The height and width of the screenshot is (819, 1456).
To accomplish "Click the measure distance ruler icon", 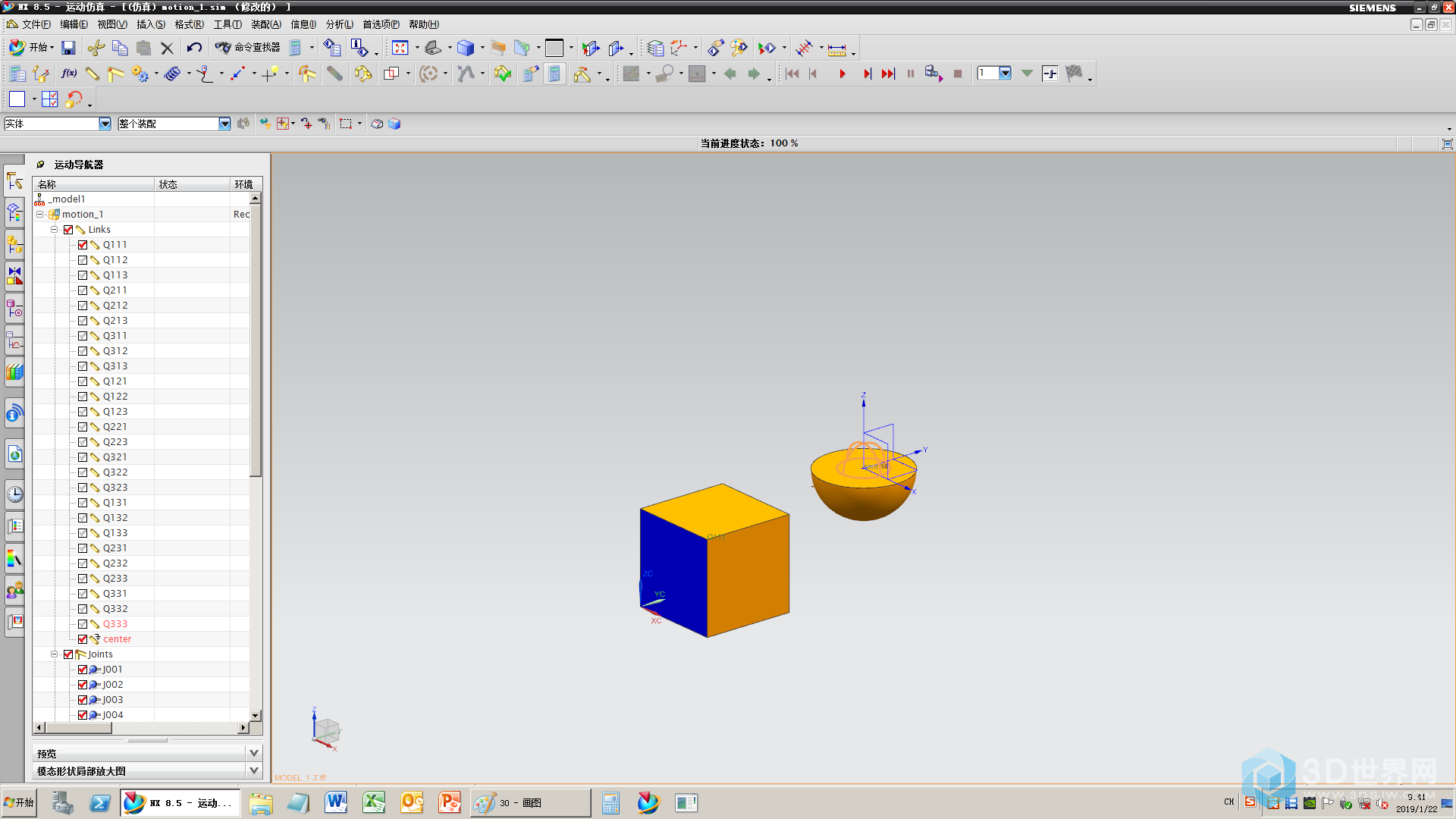I will (836, 49).
